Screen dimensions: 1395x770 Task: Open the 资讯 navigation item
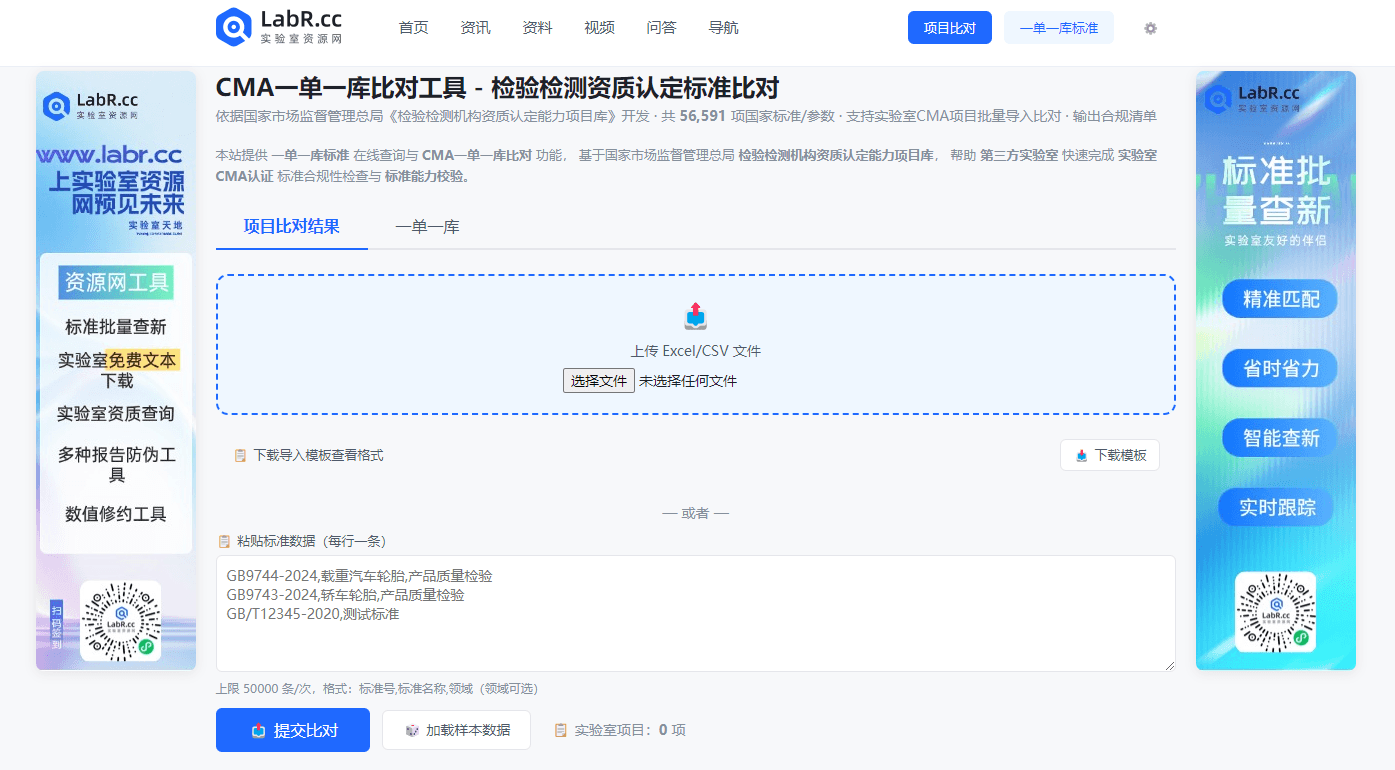point(475,28)
